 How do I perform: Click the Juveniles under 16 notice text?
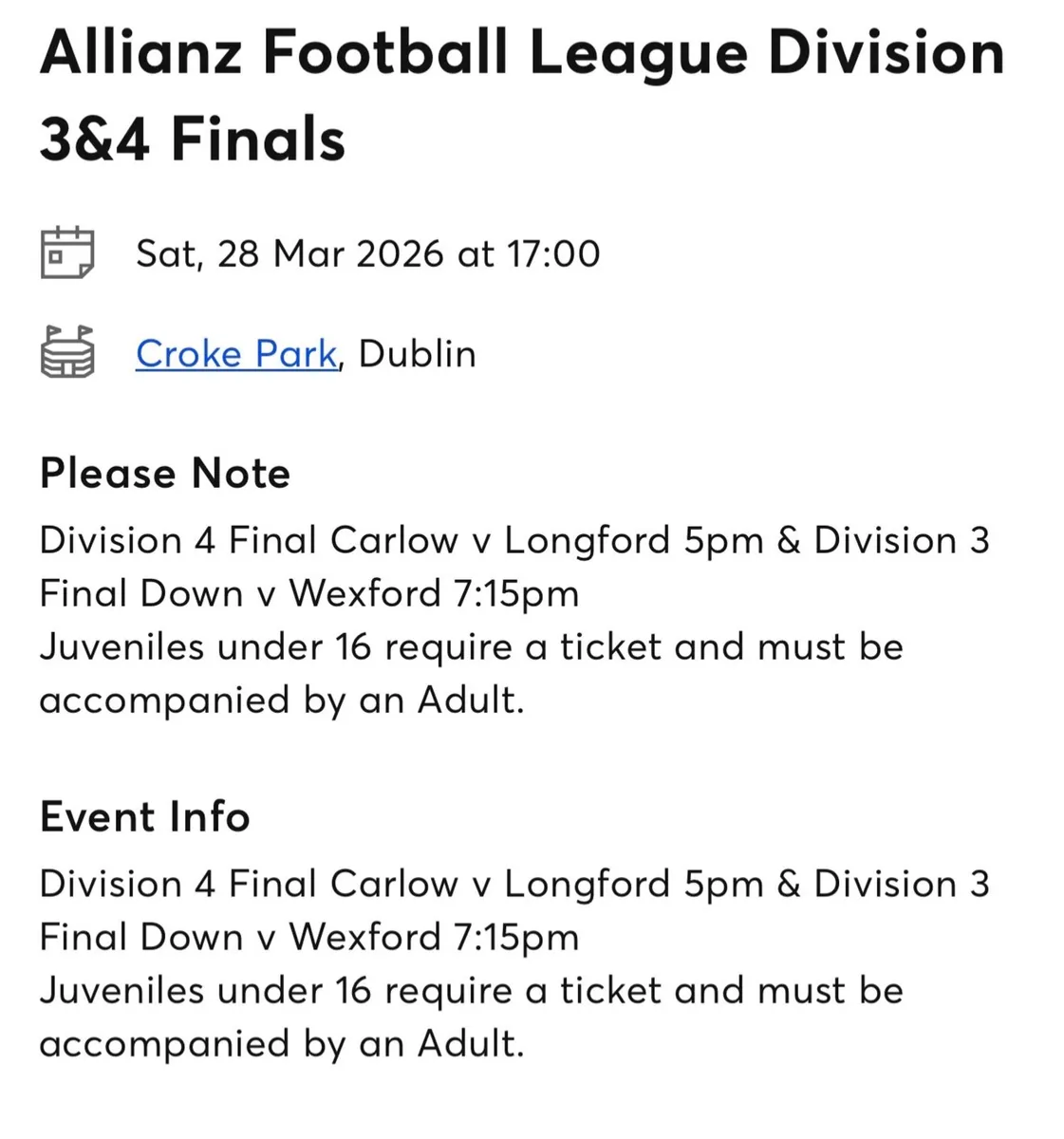(x=472, y=646)
